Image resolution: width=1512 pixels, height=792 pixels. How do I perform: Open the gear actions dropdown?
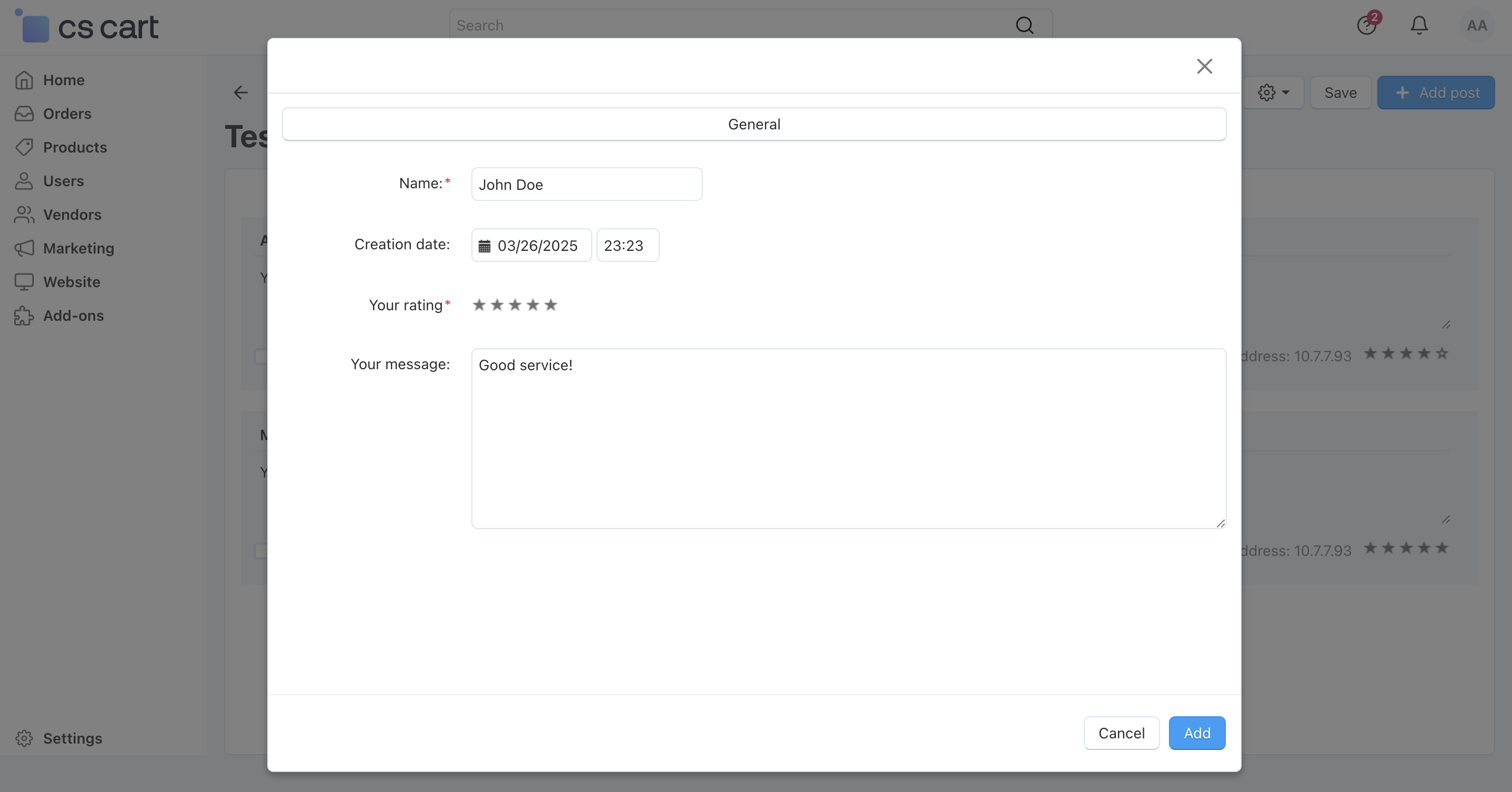1273,93
